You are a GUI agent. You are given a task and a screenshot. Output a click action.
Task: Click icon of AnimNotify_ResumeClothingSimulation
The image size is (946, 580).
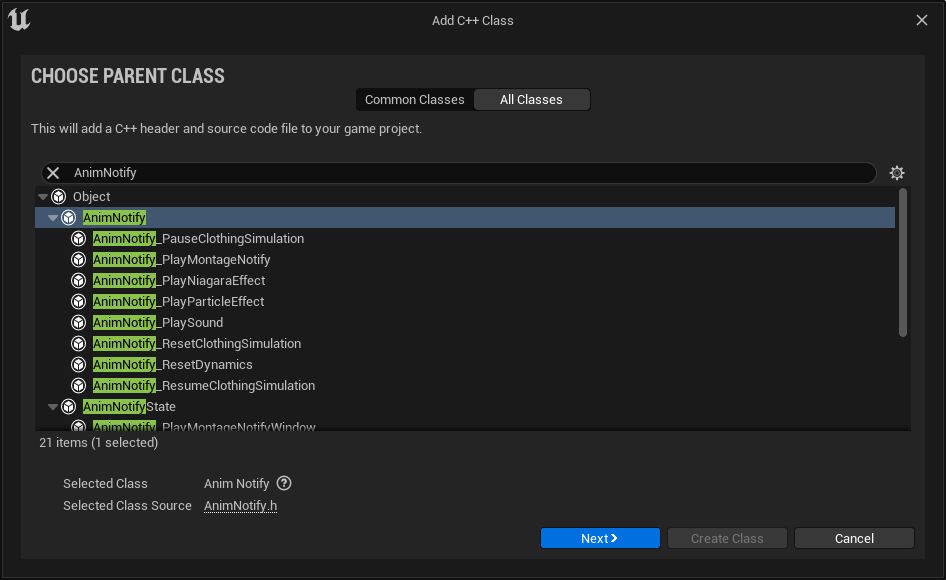pos(78,386)
